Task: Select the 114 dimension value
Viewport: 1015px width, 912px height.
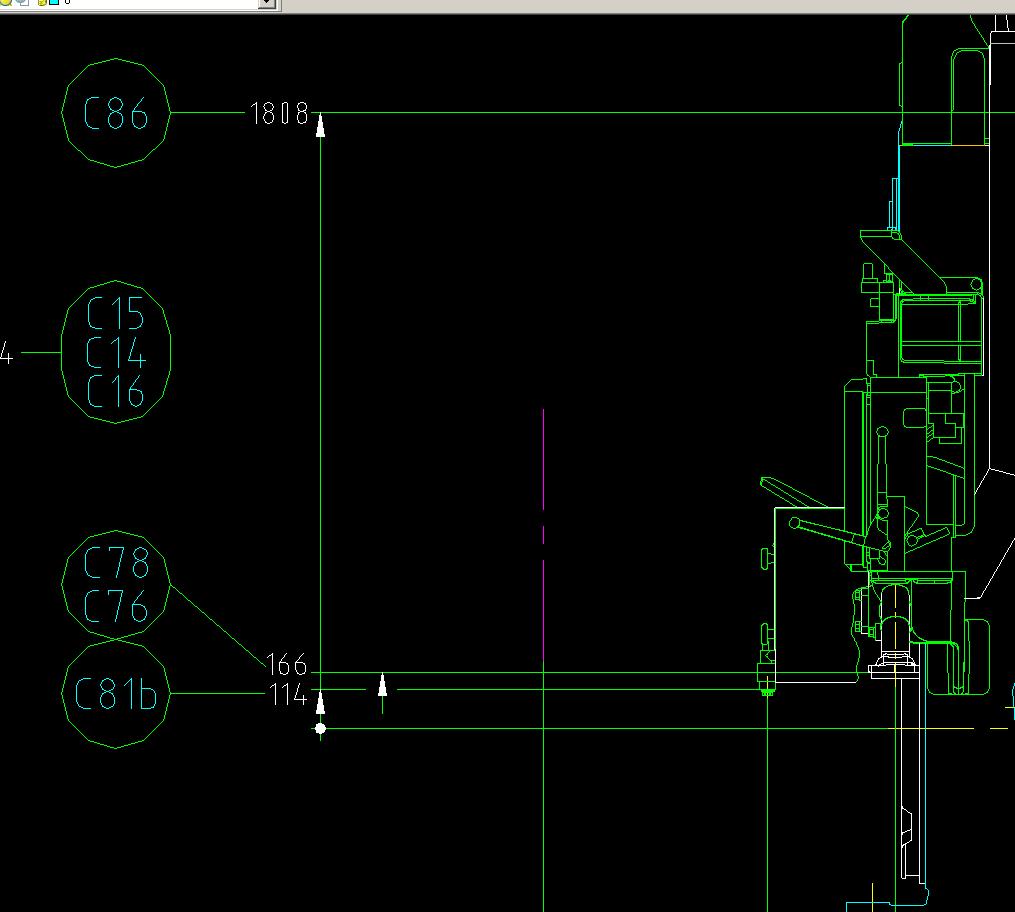Action: click(288, 695)
